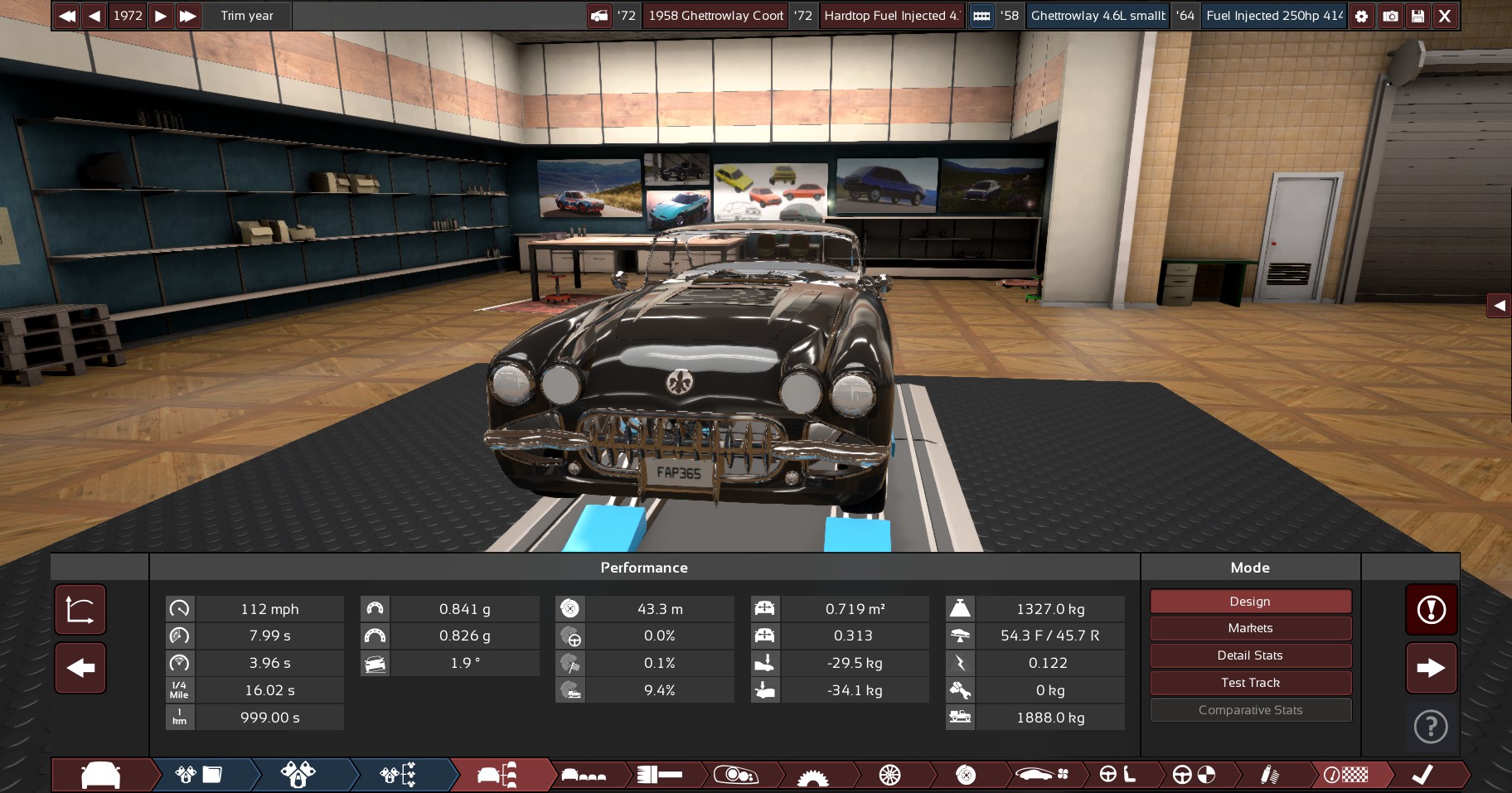Open the speedometer checkered-flag testing tab
This screenshot has width=1512, height=793.
[1345, 776]
